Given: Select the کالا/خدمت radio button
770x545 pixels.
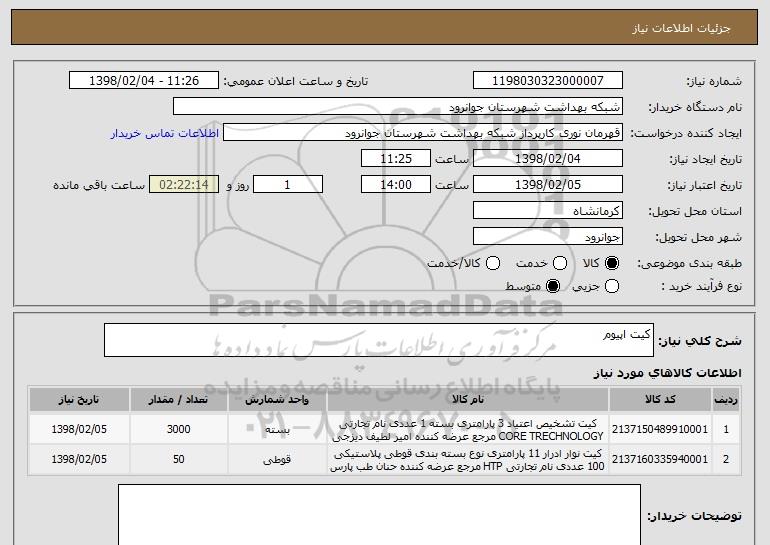Looking at the screenshot, I should point(493,263).
